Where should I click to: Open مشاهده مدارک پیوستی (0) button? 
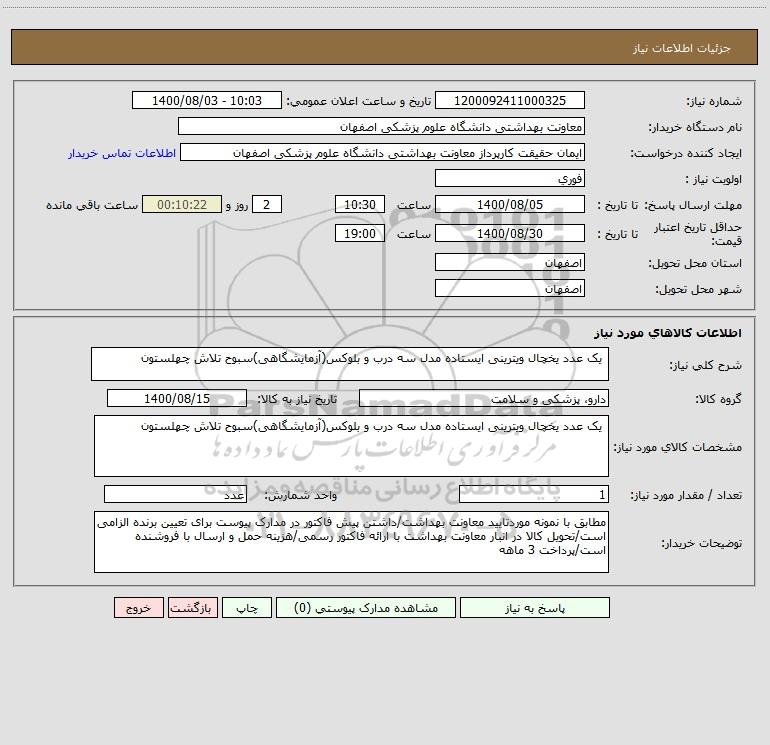click(366, 608)
